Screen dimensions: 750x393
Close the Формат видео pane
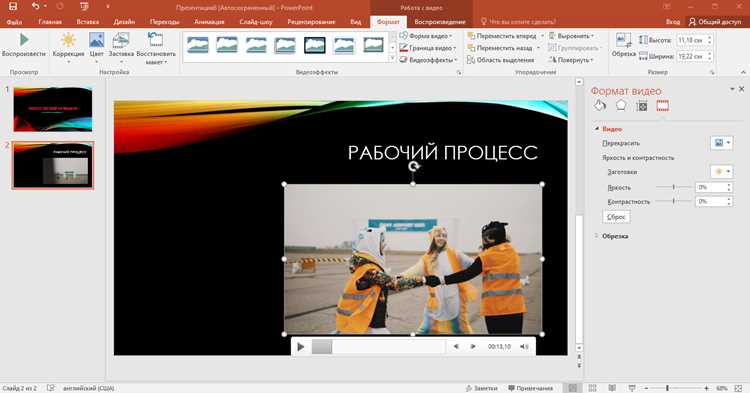[x=741, y=89]
